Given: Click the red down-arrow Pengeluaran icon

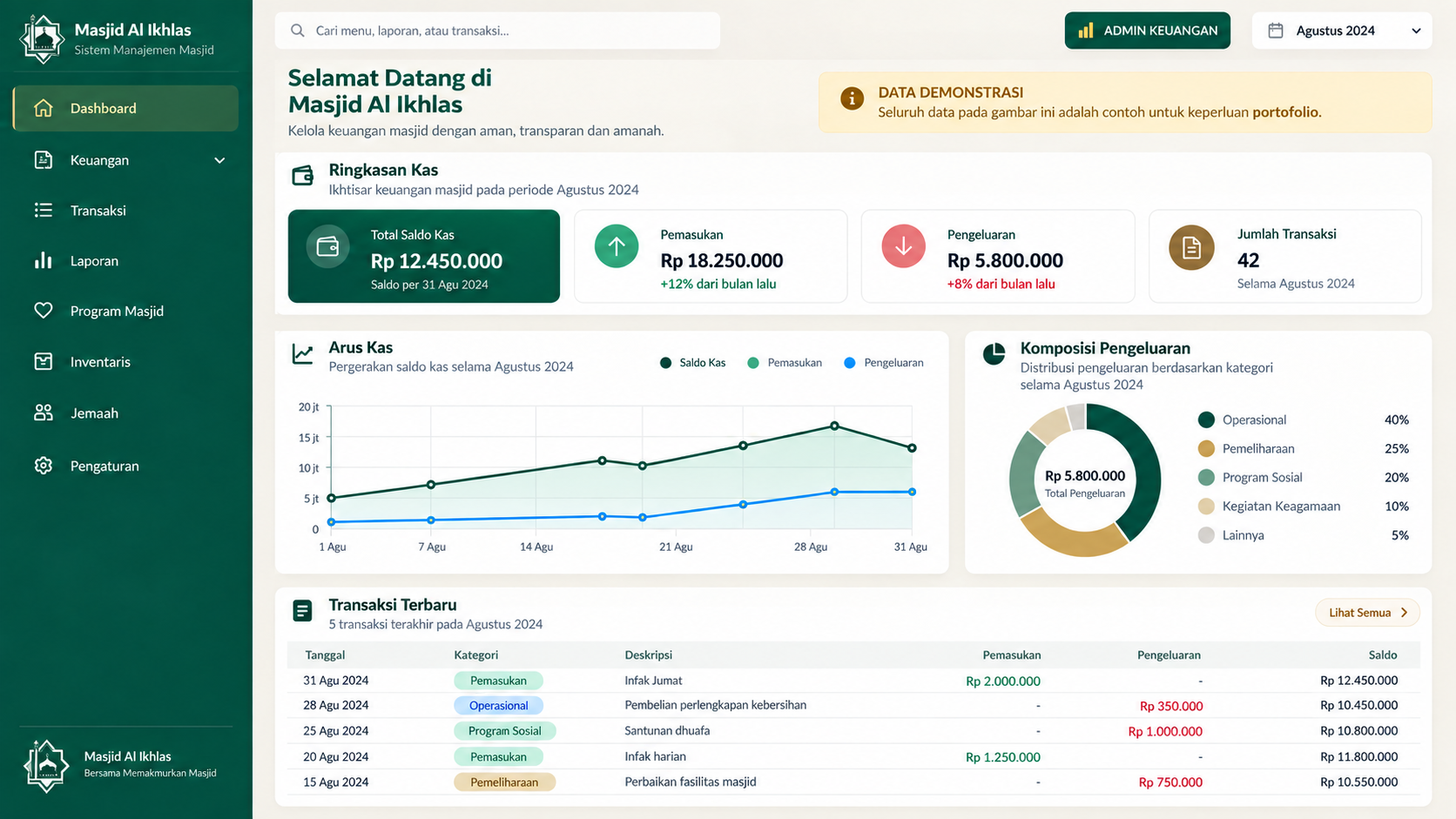Looking at the screenshot, I should click(903, 246).
